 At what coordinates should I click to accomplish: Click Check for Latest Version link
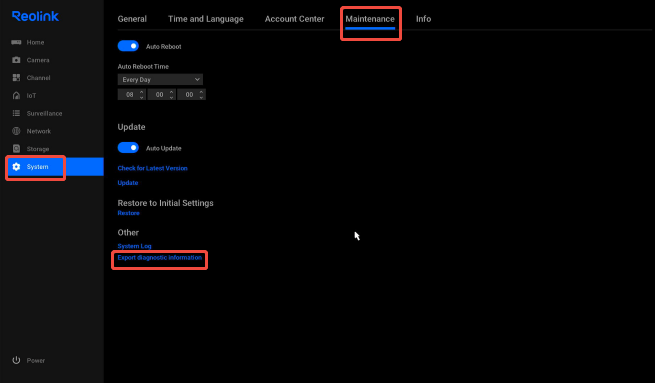coord(152,168)
